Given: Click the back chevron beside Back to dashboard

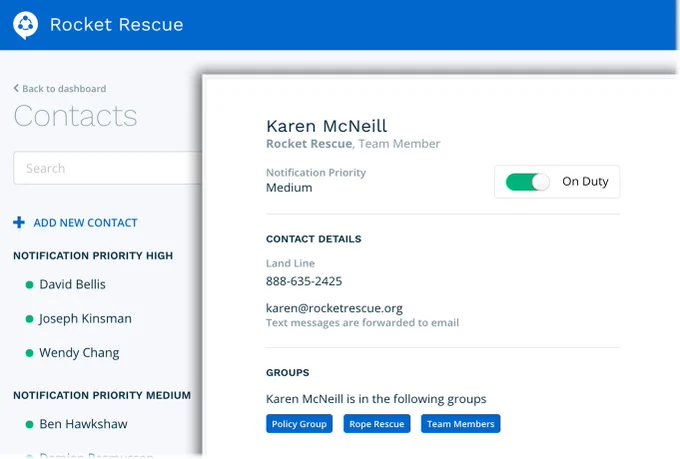Looking at the screenshot, I should 16,88.
